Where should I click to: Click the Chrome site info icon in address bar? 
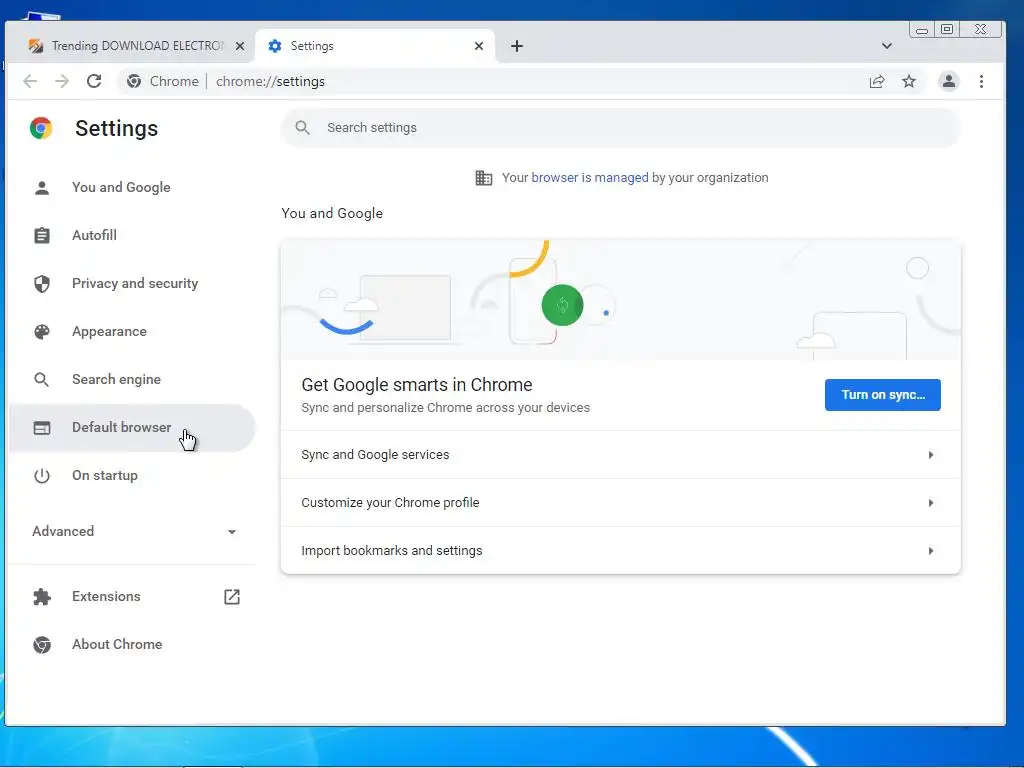[x=134, y=81]
